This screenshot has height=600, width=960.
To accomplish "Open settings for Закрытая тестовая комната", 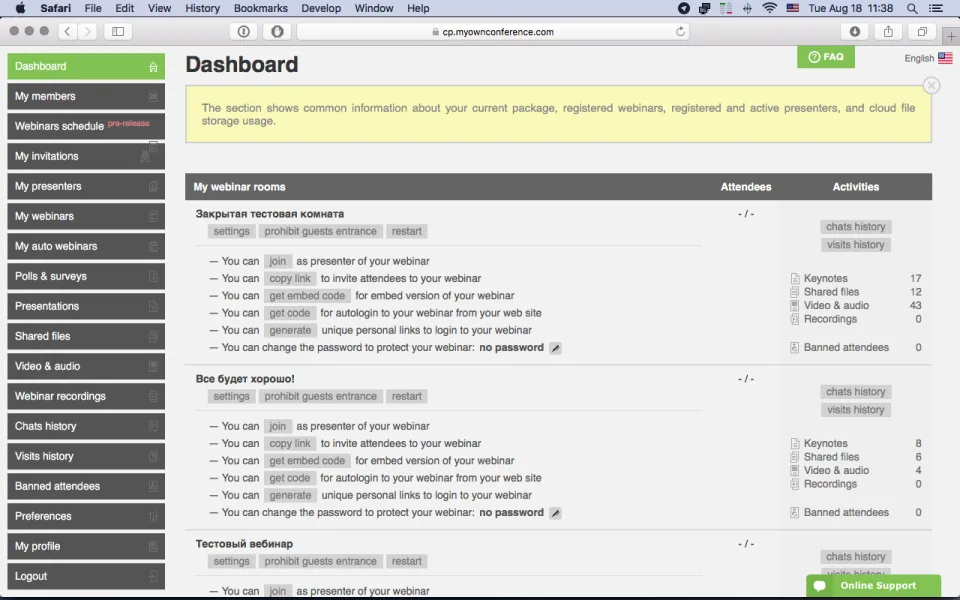I will point(231,231).
